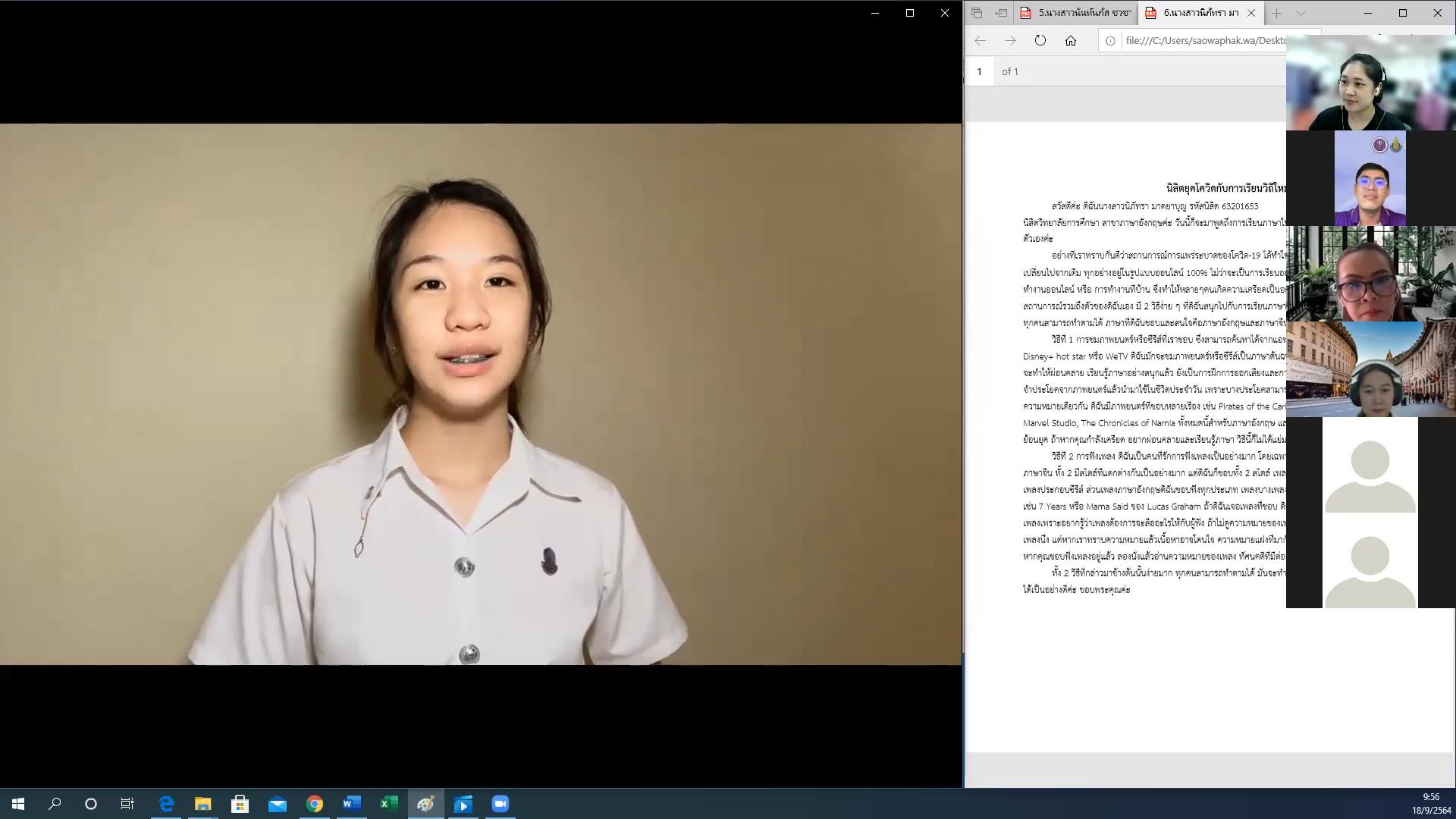Select the glasses-wearing man's video thumbnail
Image resolution: width=1456 pixels, height=819 pixels.
tap(1370, 178)
